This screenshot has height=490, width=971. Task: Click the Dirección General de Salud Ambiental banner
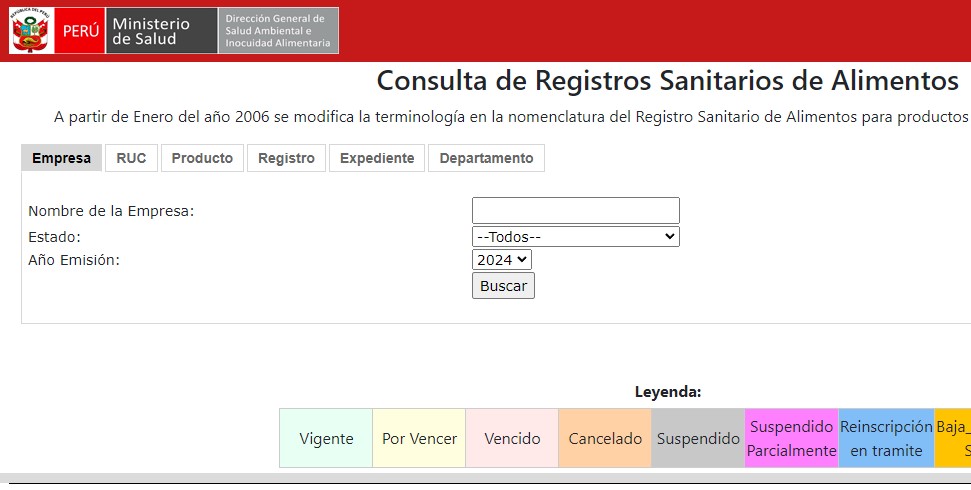pos(278,31)
